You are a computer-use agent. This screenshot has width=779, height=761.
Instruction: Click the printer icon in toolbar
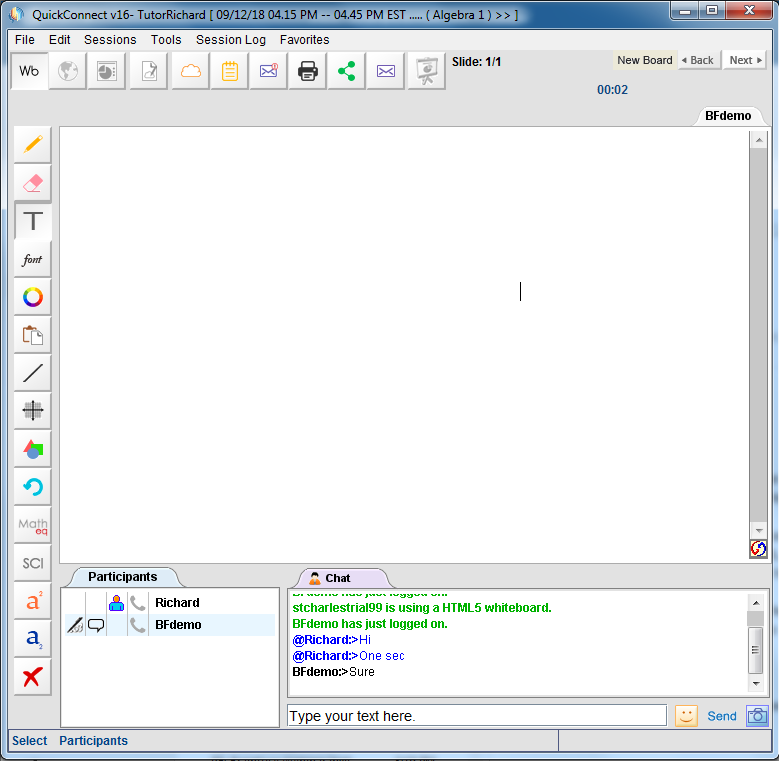[308, 71]
